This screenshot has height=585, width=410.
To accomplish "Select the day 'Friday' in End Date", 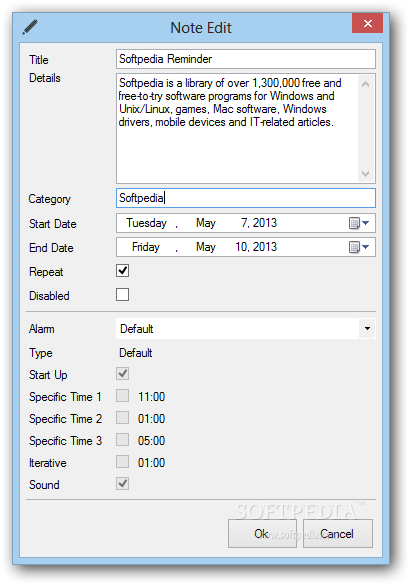I will [146, 247].
